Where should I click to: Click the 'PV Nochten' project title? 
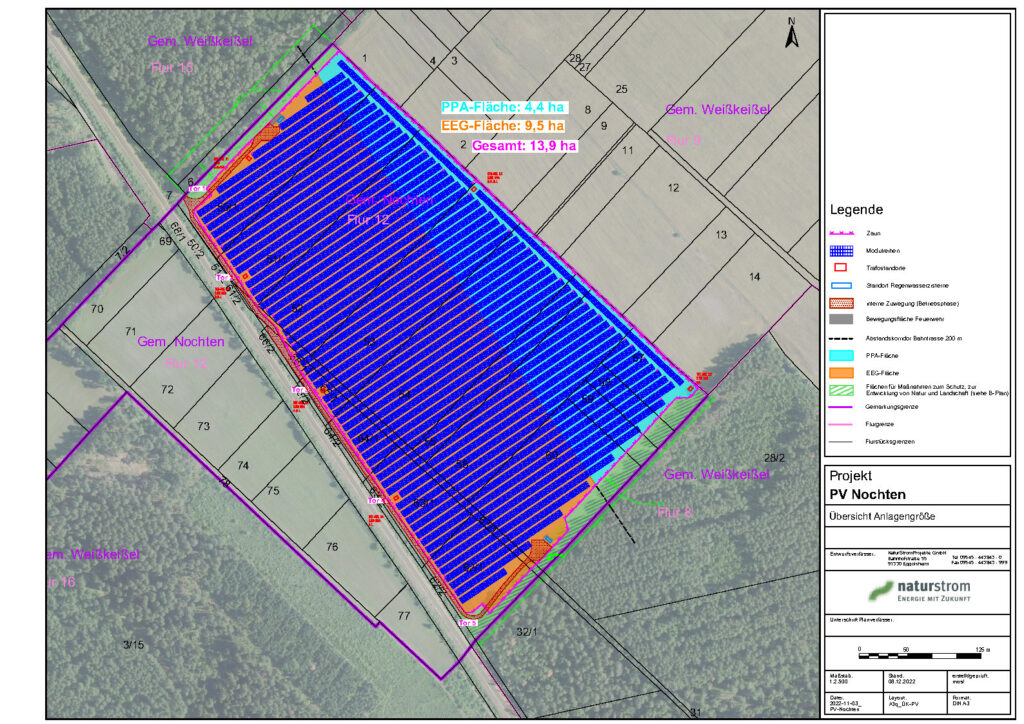coord(867,494)
